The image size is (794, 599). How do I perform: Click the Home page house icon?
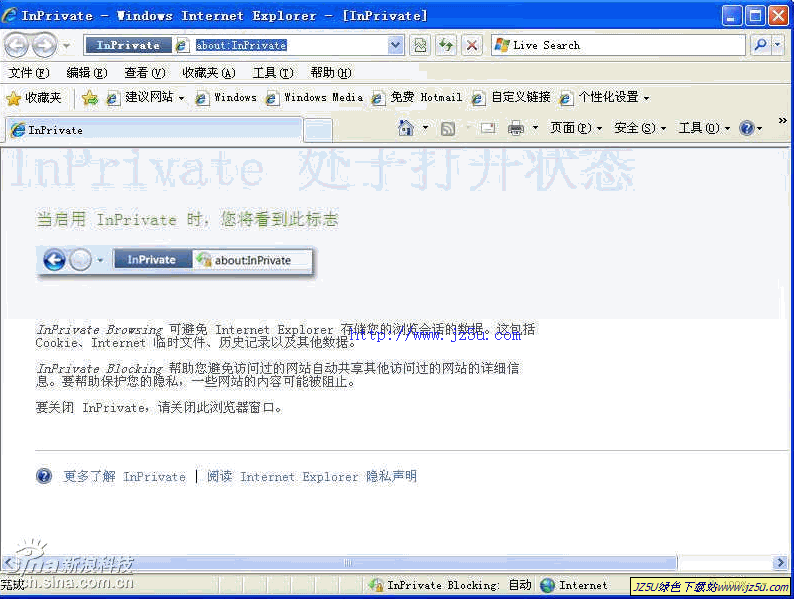point(406,128)
